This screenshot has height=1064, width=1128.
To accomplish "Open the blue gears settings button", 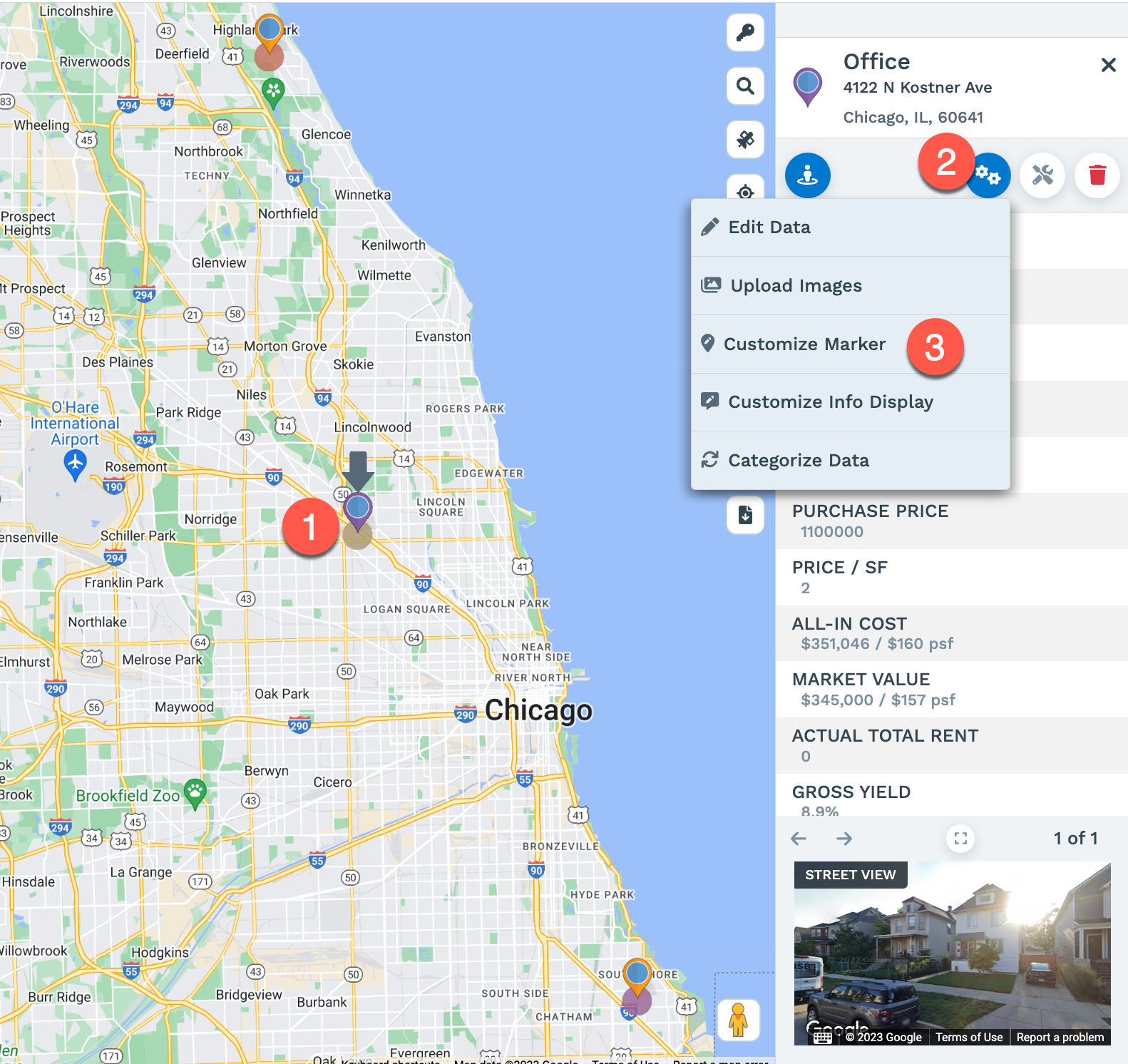I will (988, 175).
